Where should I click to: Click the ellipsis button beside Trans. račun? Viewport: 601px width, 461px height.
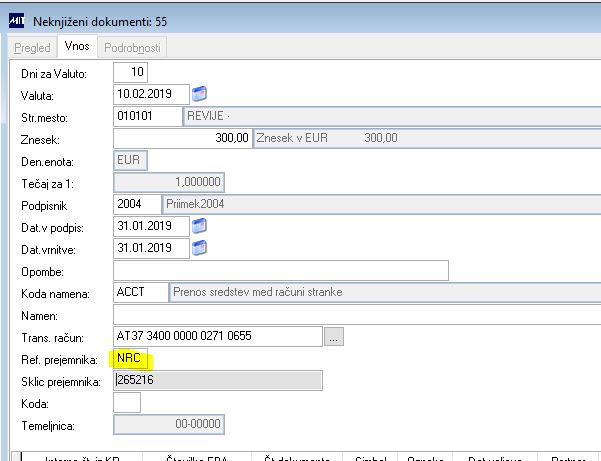pyautogui.click(x=333, y=336)
